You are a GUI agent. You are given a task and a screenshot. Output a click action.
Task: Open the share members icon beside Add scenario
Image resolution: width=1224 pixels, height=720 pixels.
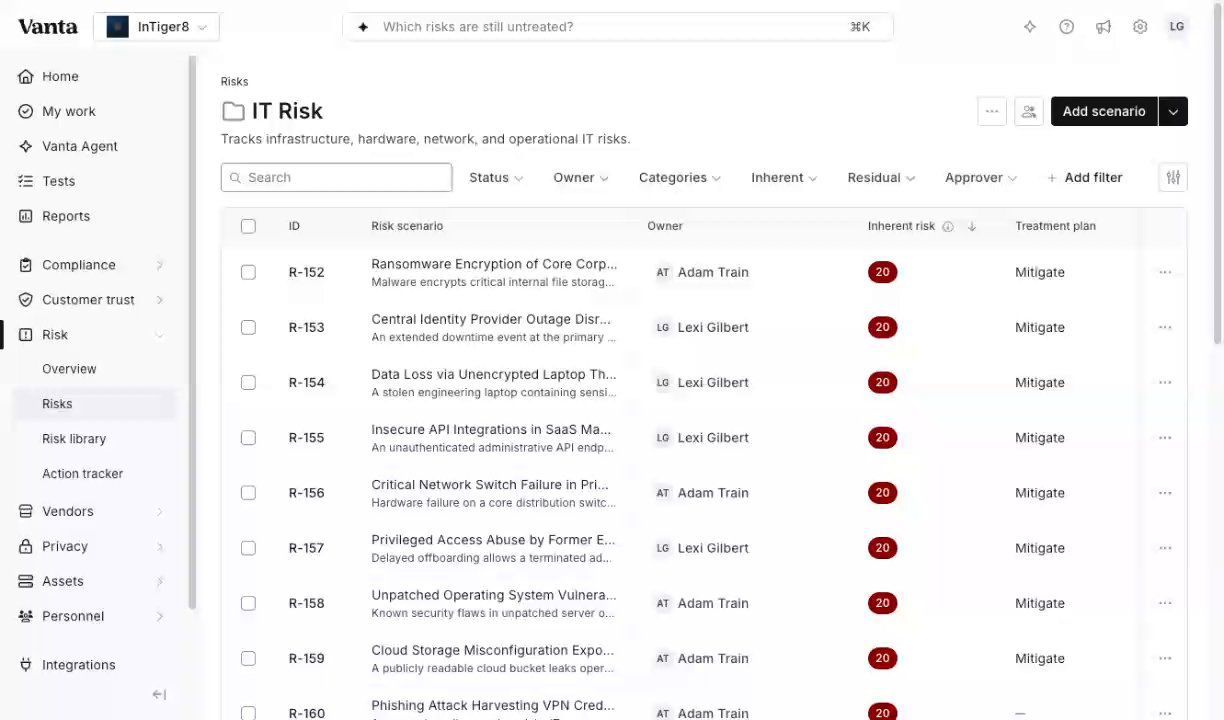[x=1029, y=111]
